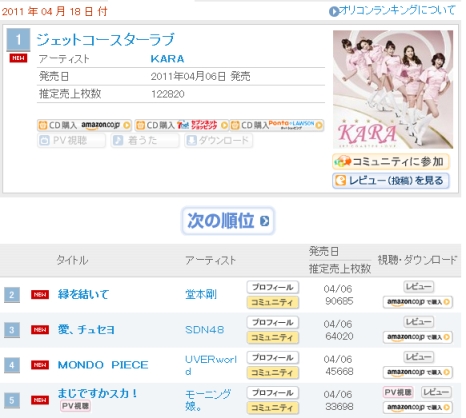Image resolution: width=466 pixels, height=418 pixels.
Task: Click the 推定売上枚数 column header
Action: (x=340, y=269)
